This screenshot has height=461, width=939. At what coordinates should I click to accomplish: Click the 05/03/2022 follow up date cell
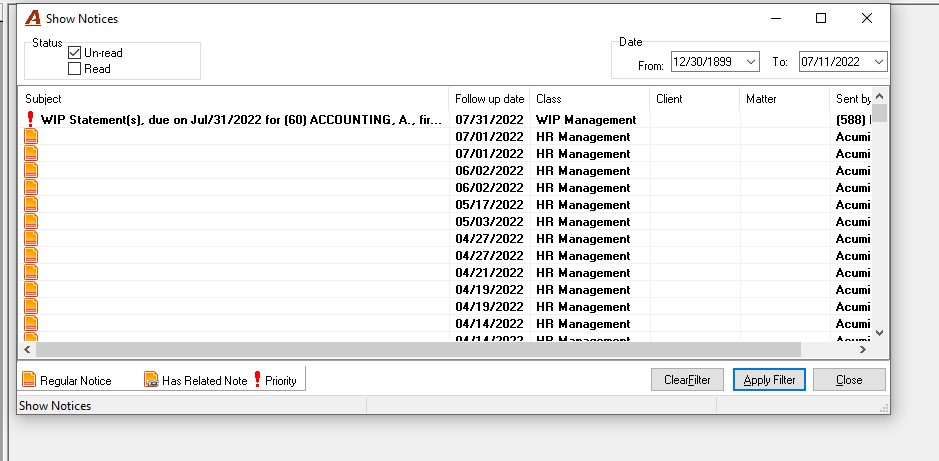[489, 222]
